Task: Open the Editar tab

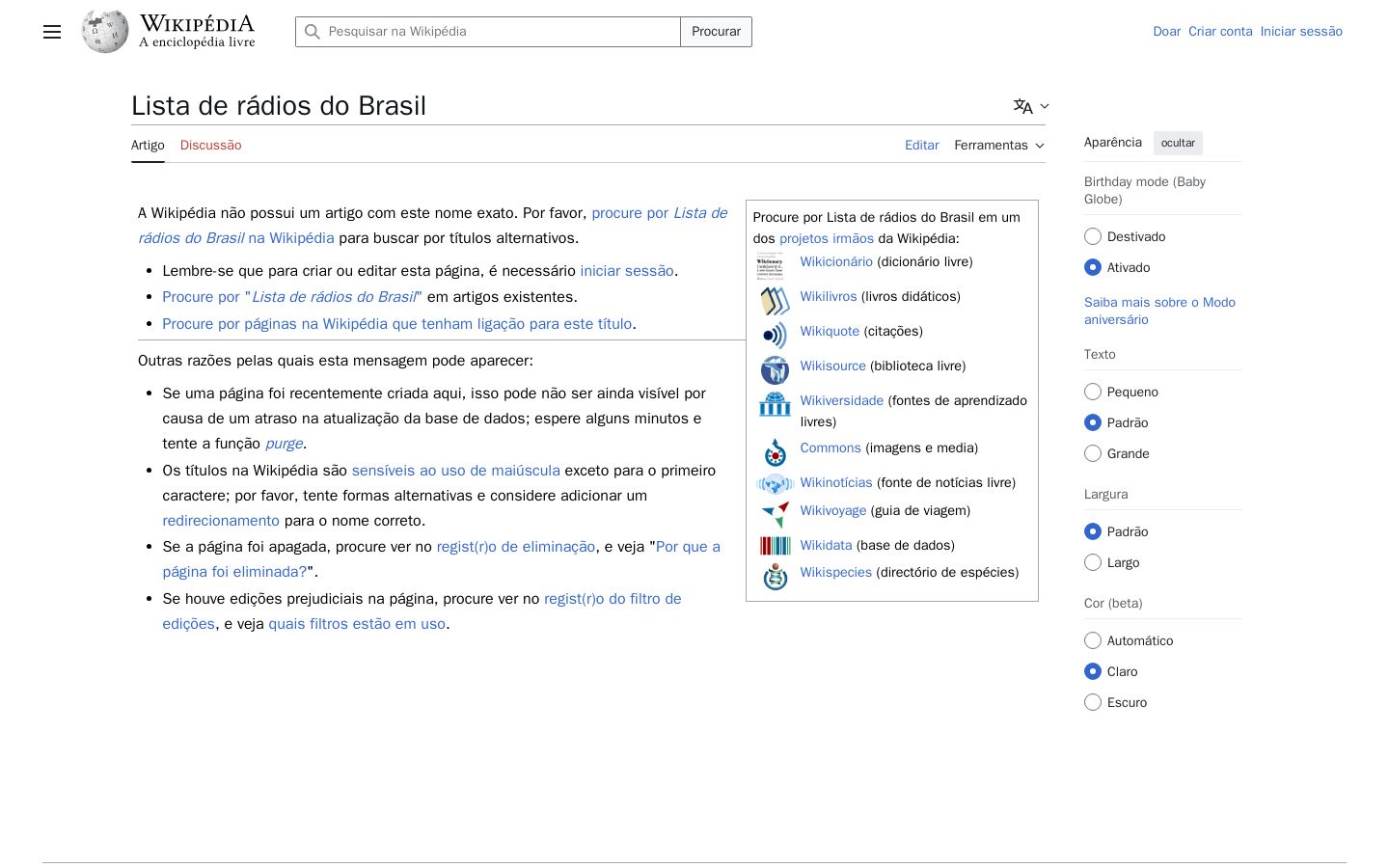Action: 921,146
